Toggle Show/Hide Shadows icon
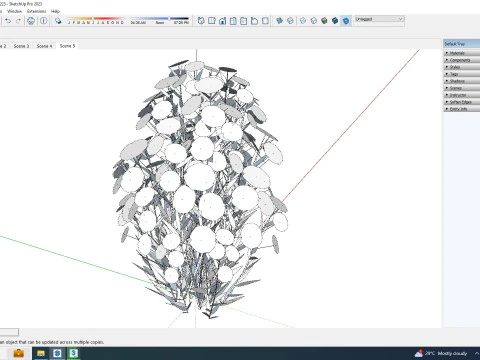Image resolution: width=480 pixels, height=360 pixels. [x=58, y=21]
